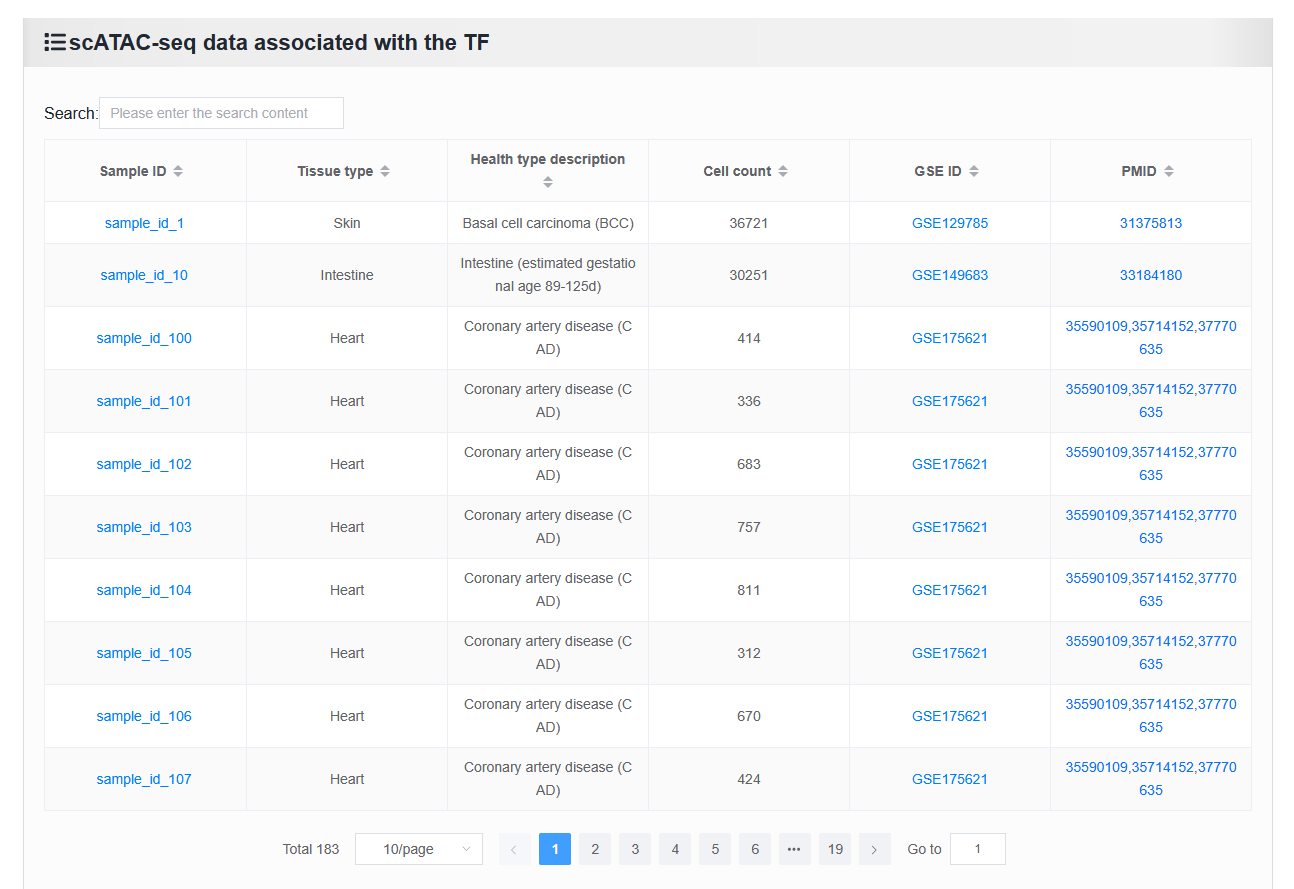
Task: Focus the Search content input field
Action: coord(221,113)
